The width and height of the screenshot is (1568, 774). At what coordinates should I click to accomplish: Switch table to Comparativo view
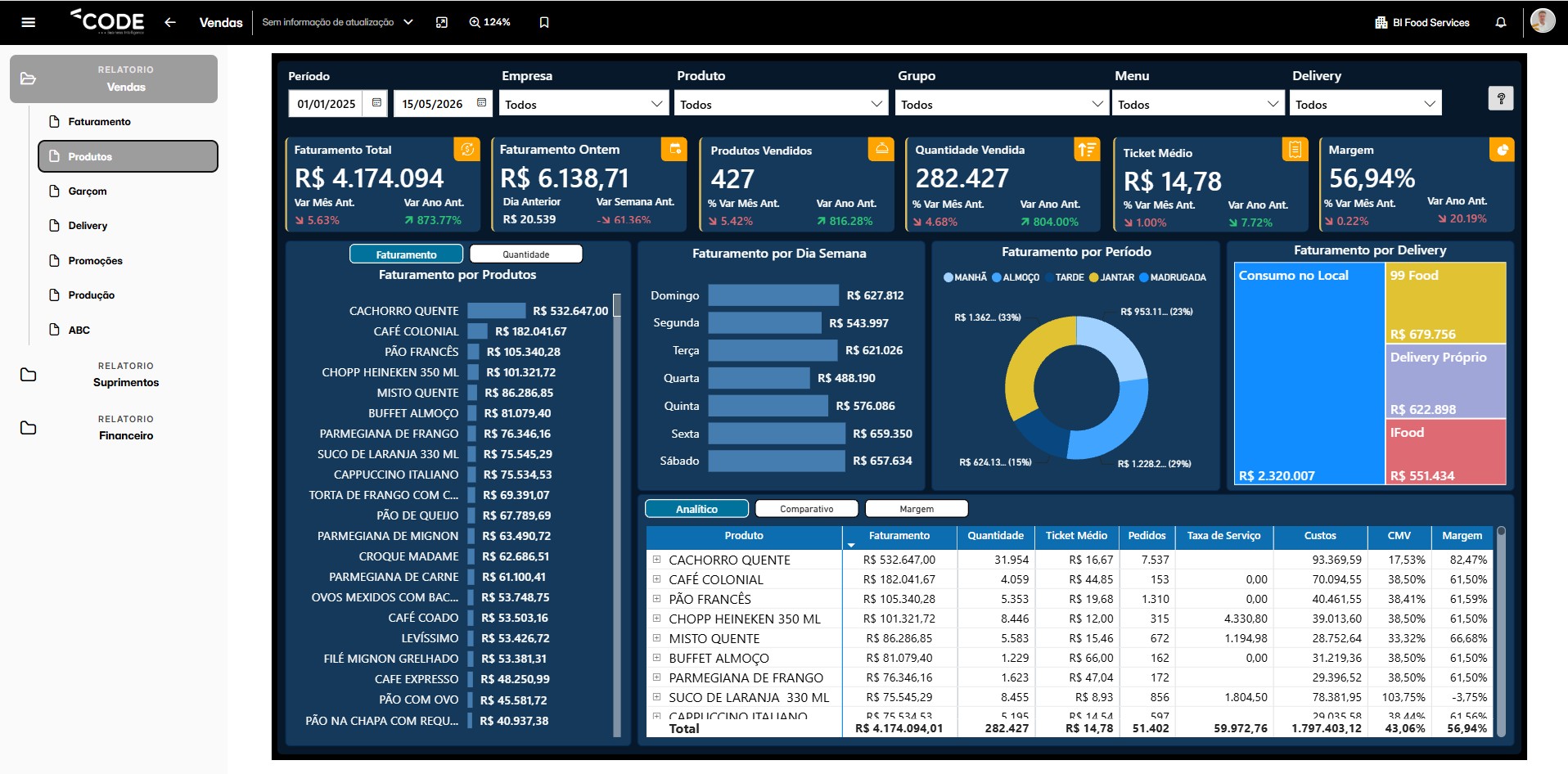(807, 509)
